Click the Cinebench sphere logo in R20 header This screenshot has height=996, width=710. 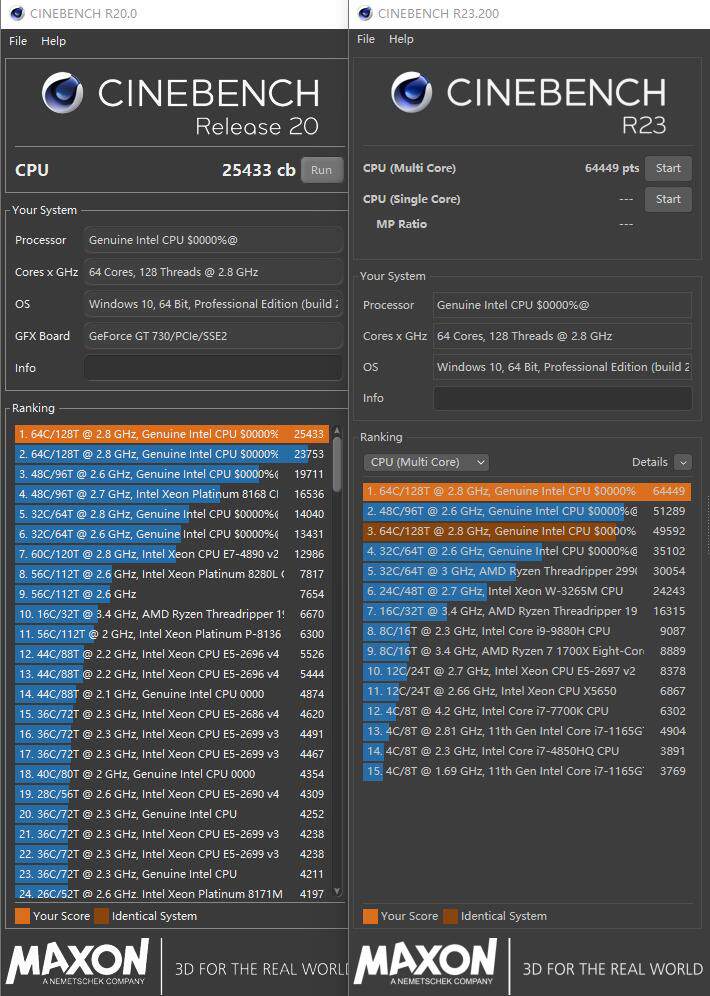click(x=62, y=93)
